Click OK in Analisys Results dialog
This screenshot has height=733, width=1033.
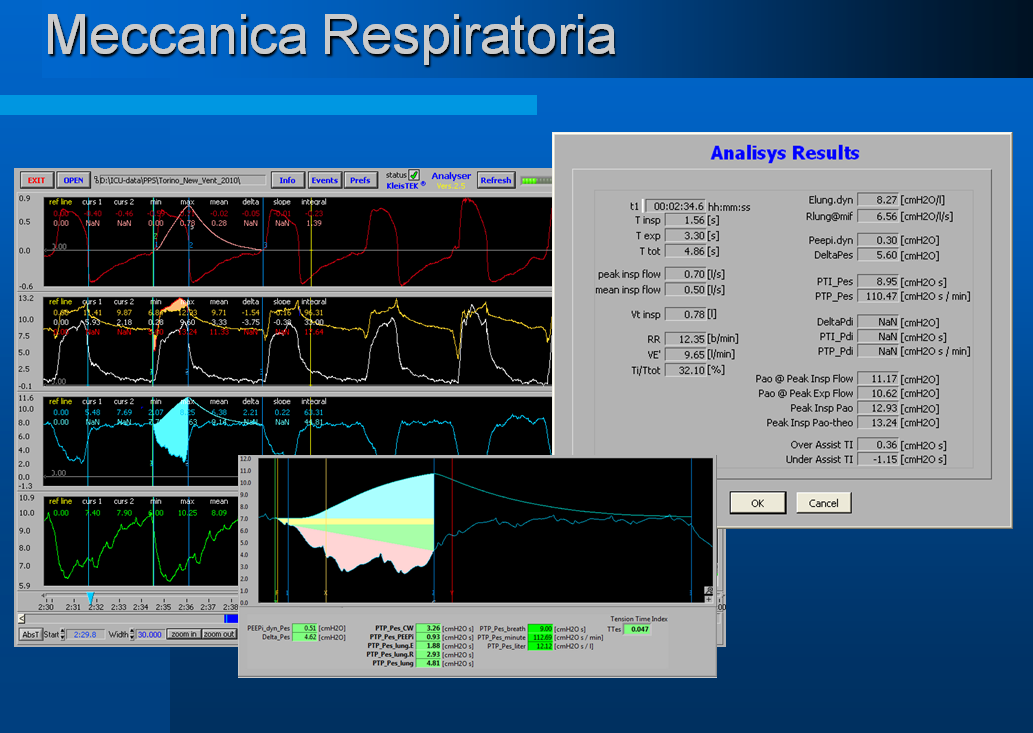[x=757, y=503]
